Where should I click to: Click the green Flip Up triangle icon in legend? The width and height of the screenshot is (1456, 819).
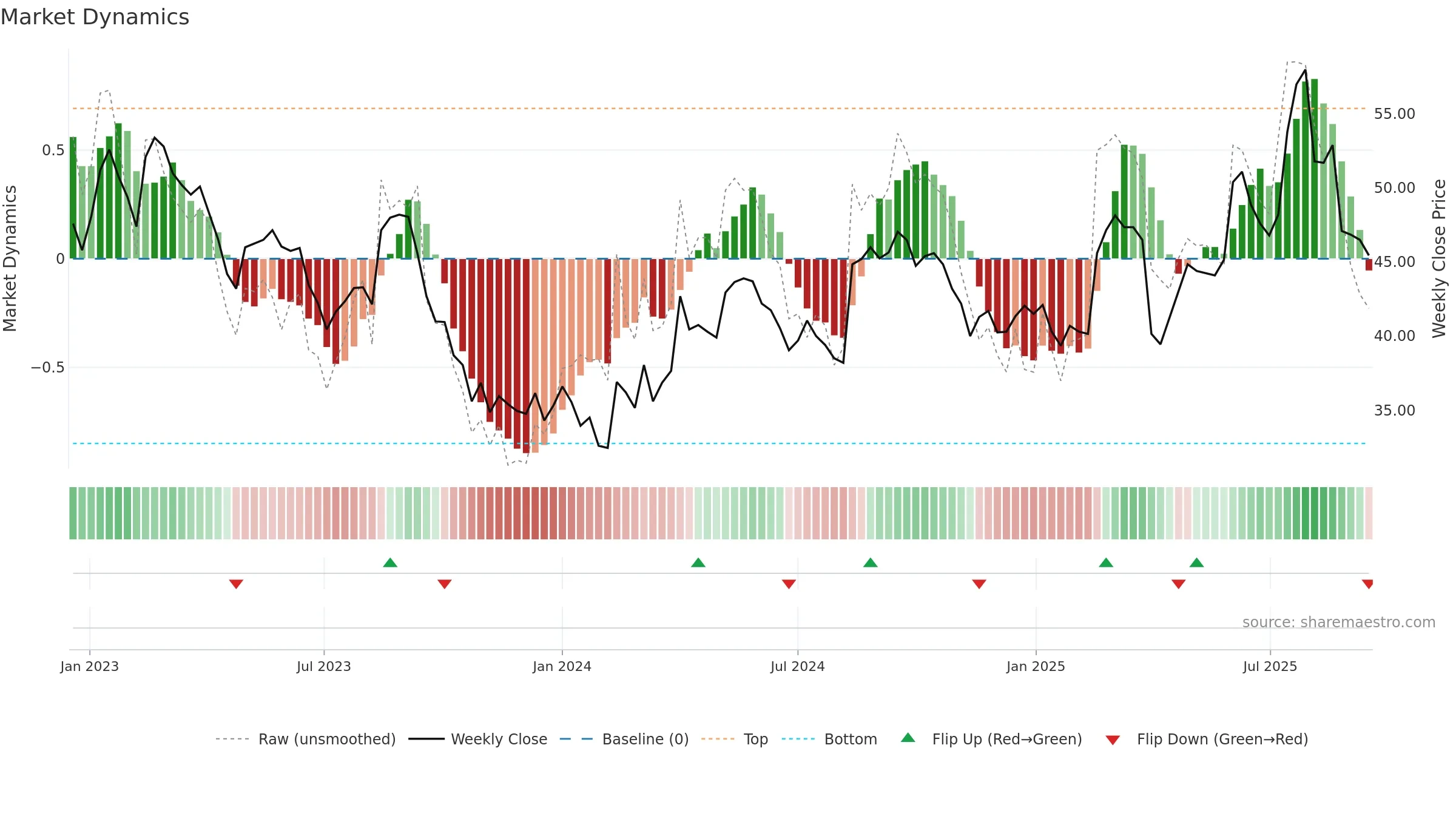click(908, 738)
